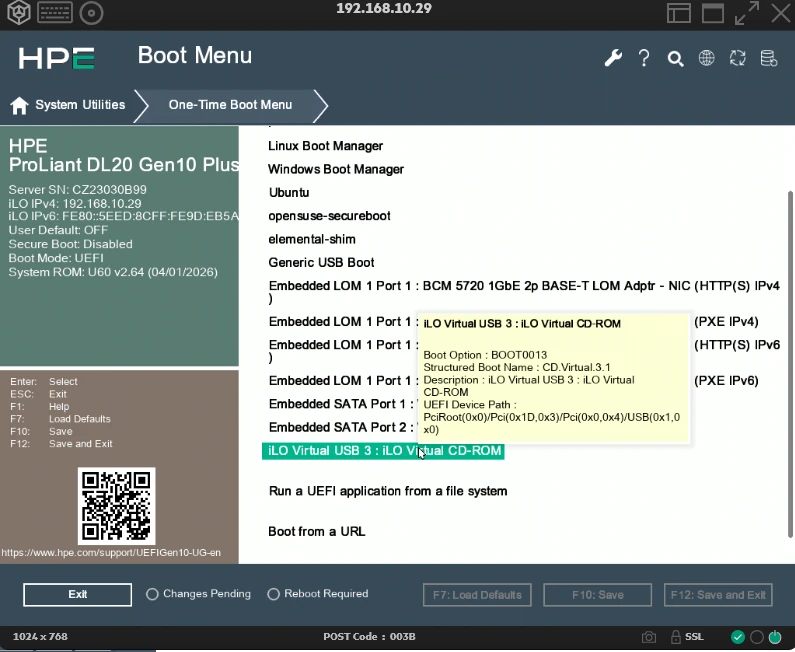Click Boot Mode: UEFI text
Viewport: 795px width, 652px height.
point(56,258)
